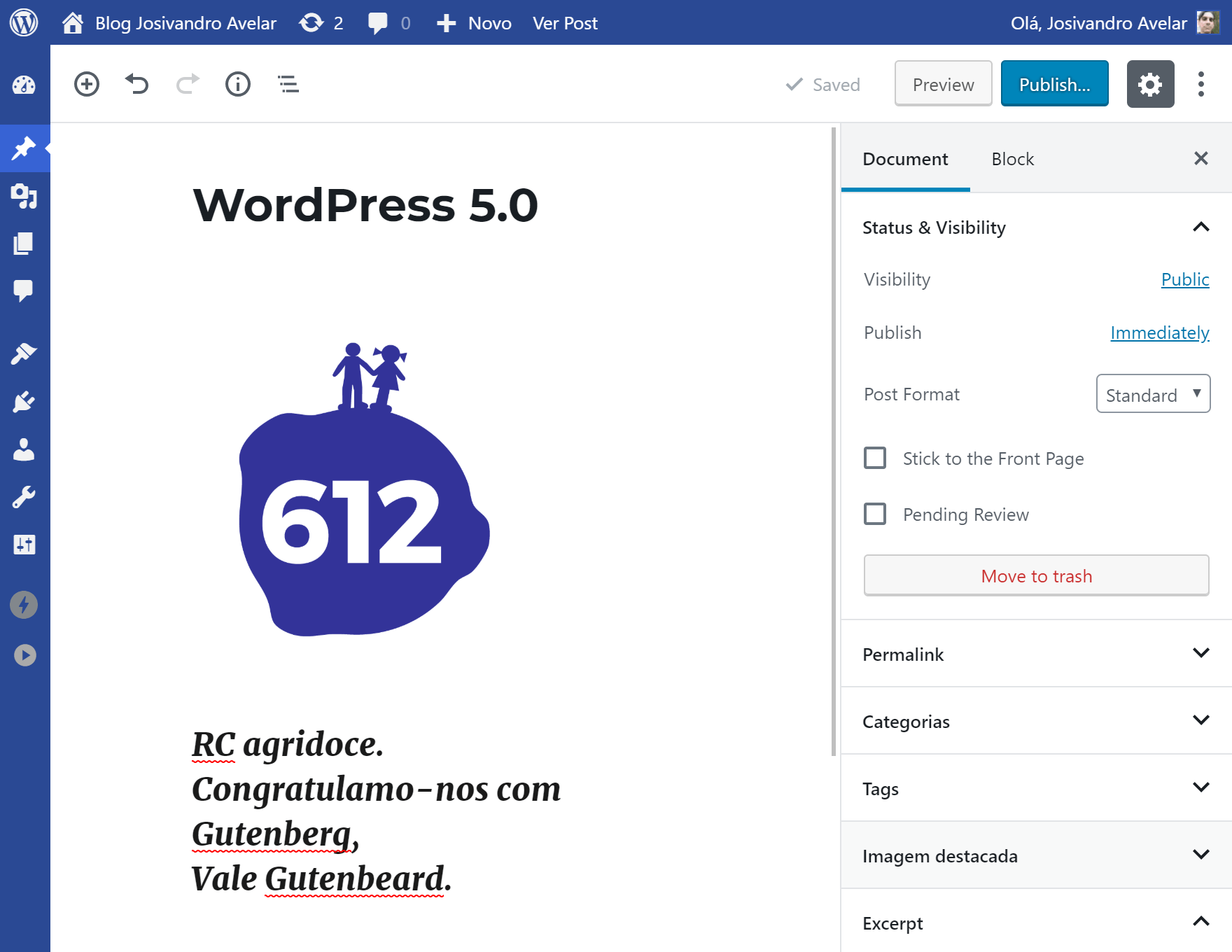Toggle the settings gear sidebar button

[x=1150, y=84]
